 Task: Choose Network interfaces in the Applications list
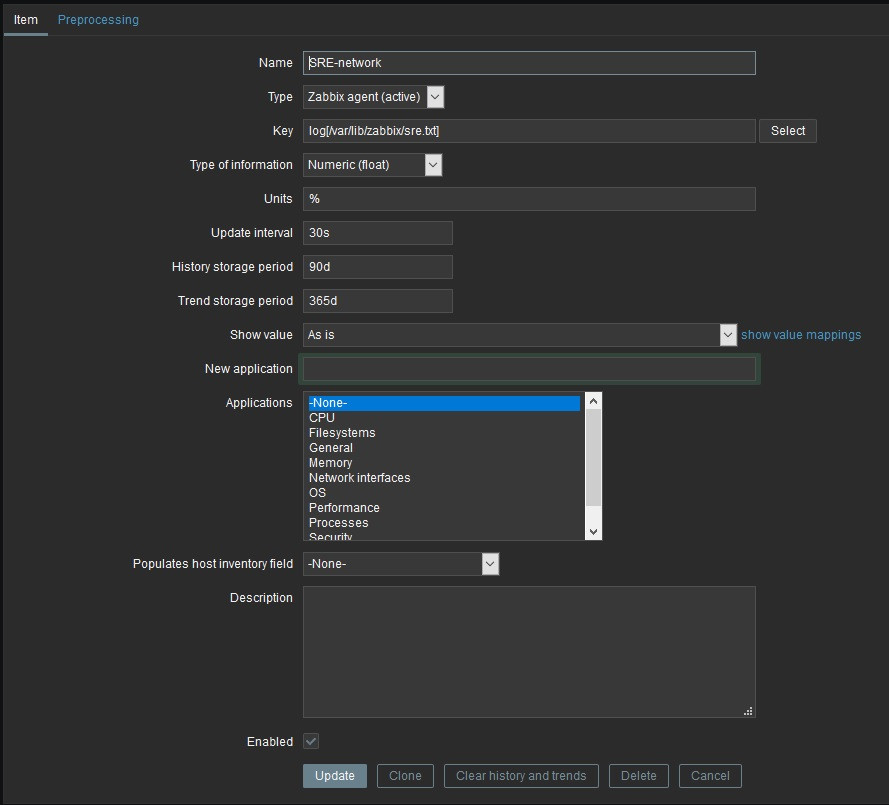point(359,478)
